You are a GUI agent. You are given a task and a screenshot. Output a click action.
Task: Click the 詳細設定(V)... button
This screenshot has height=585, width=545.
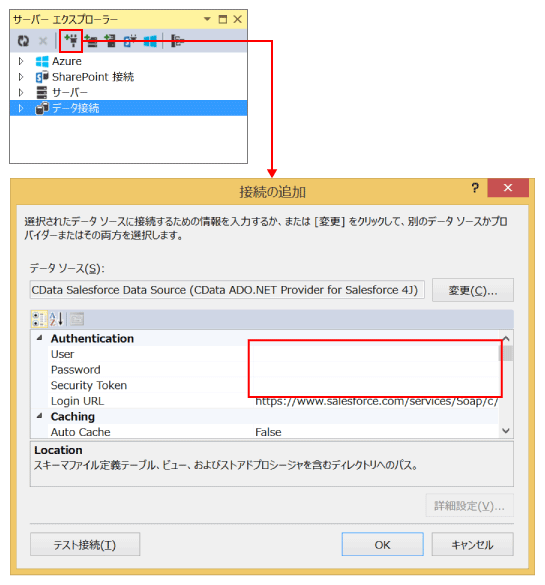(x=470, y=506)
